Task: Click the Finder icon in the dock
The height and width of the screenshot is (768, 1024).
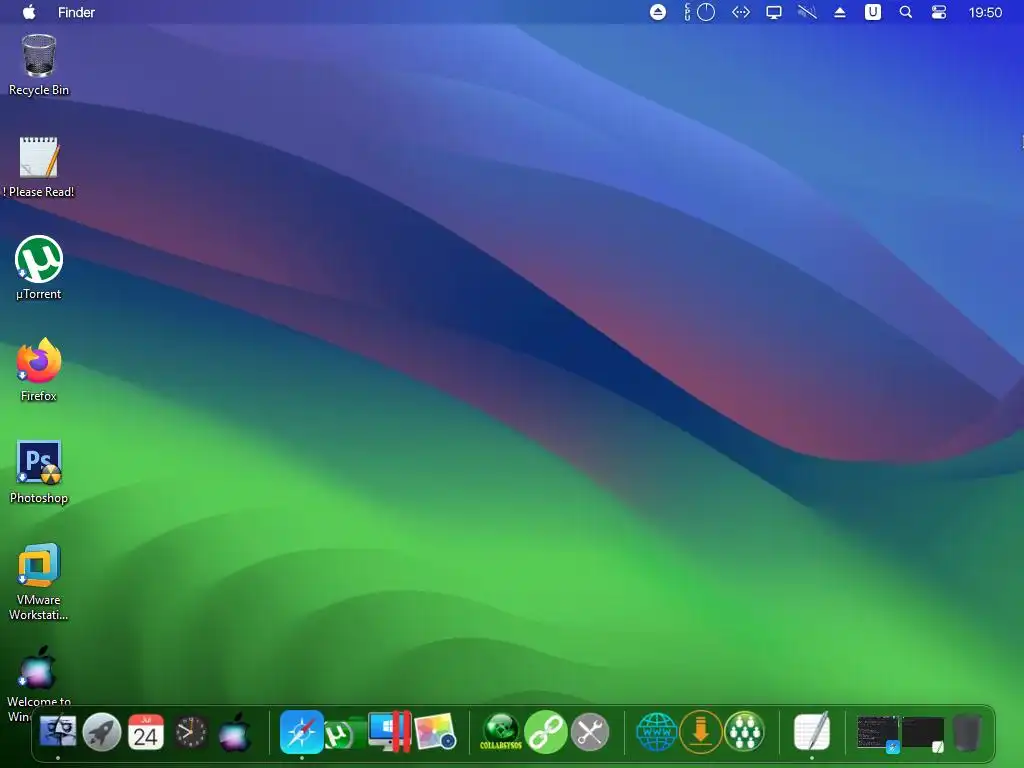Action: coord(58,731)
